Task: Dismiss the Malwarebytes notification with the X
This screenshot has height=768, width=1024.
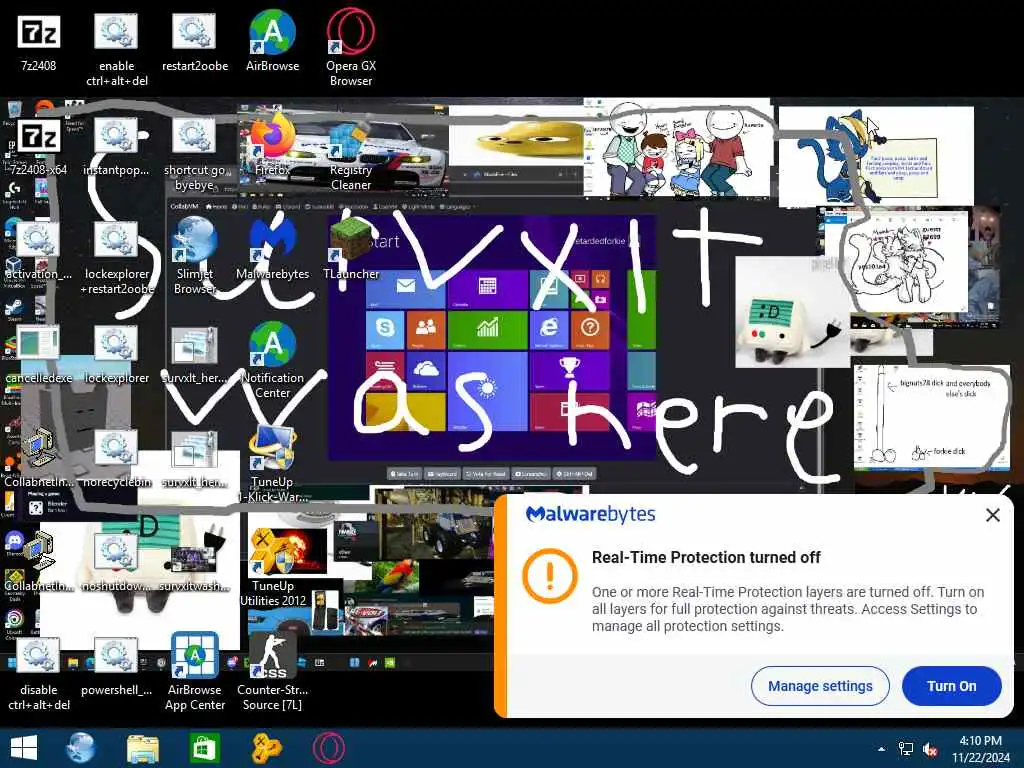Action: point(992,515)
